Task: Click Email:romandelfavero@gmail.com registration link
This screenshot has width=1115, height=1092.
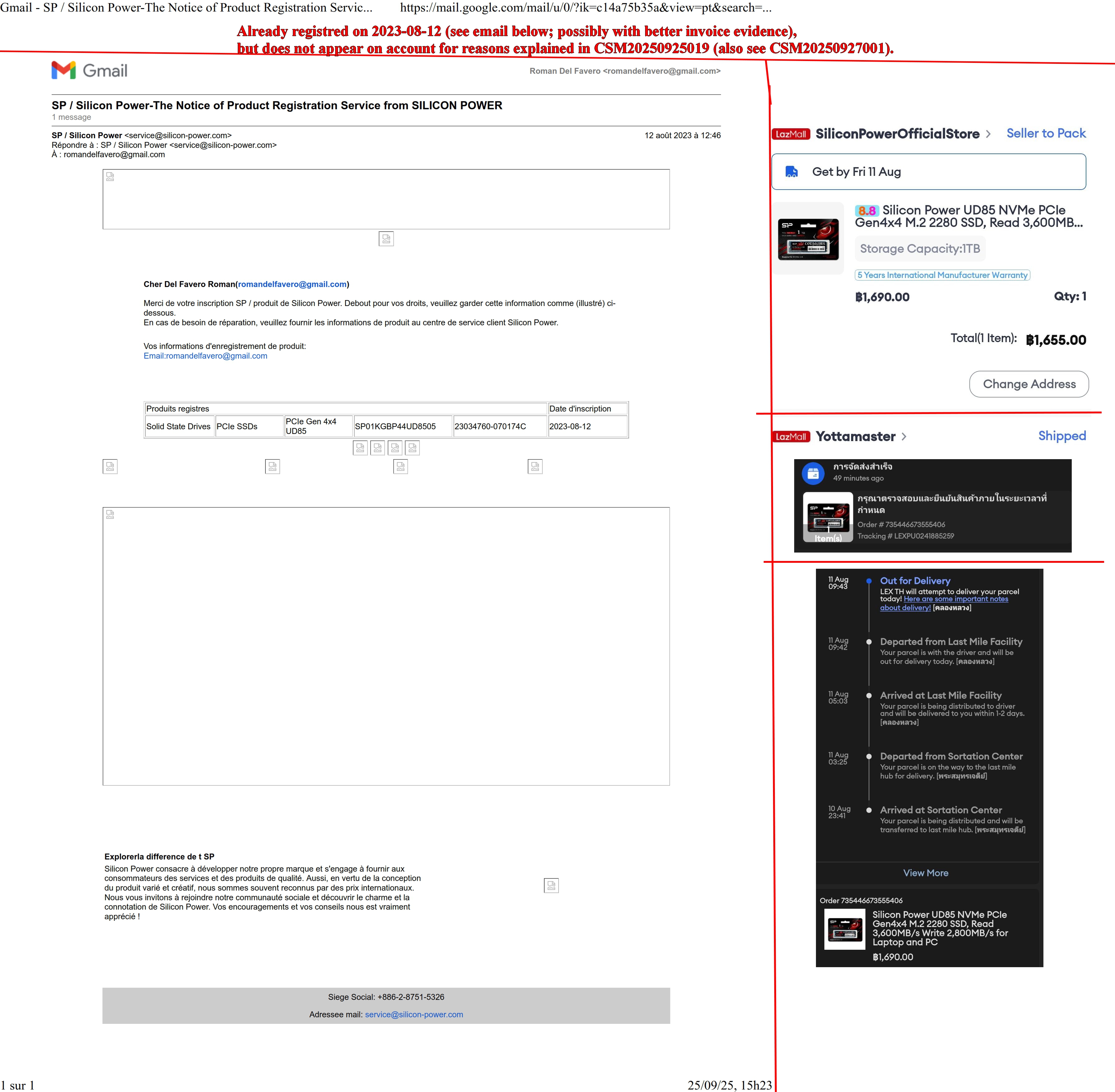Action: pyautogui.click(x=205, y=355)
